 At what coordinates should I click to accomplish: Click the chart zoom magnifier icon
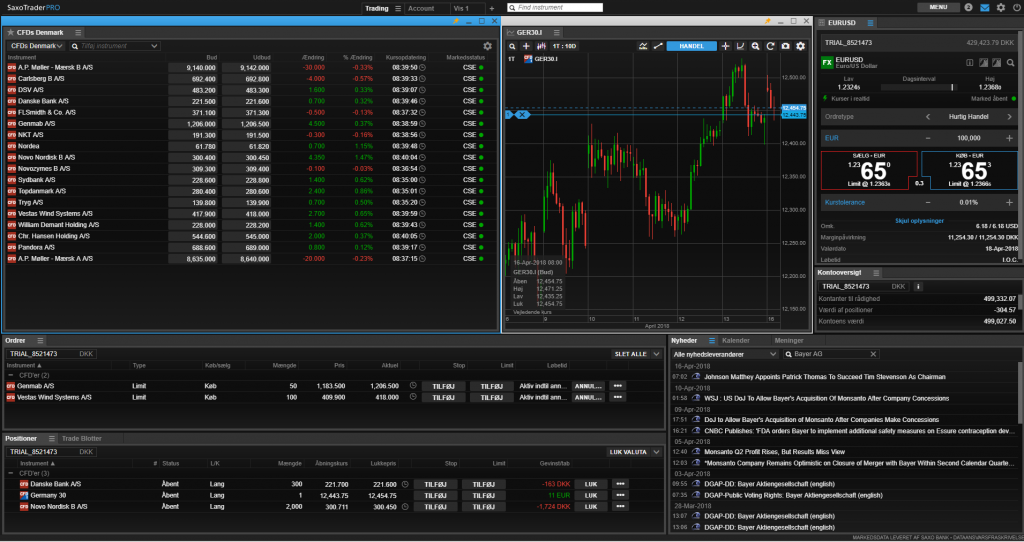point(756,46)
